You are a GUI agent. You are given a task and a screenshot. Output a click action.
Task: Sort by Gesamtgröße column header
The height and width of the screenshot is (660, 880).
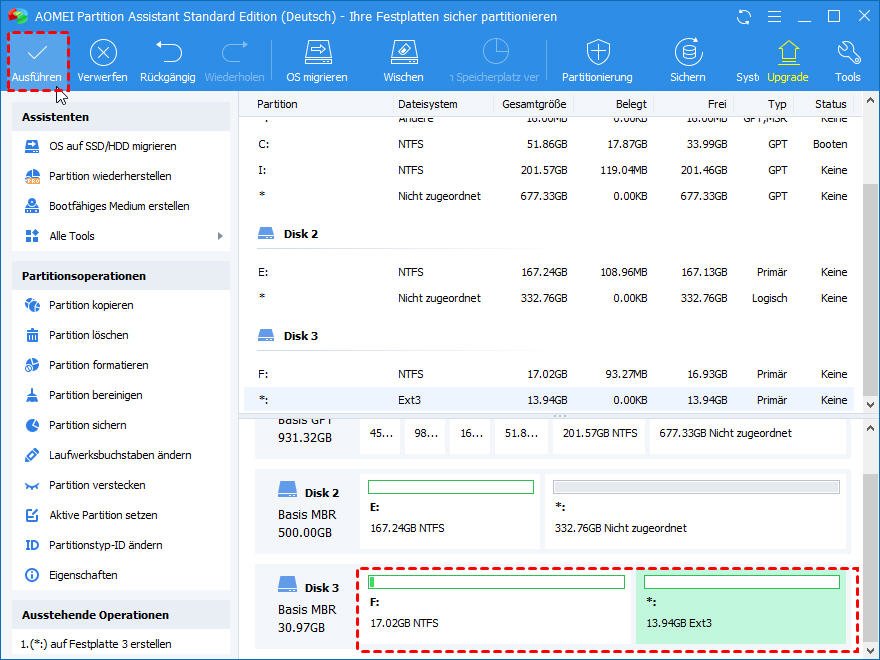point(534,104)
